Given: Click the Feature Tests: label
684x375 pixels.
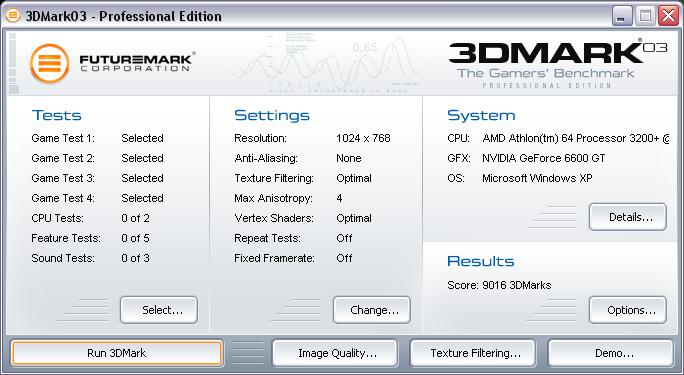Looking at the screenshot, I should pos(66,238).
